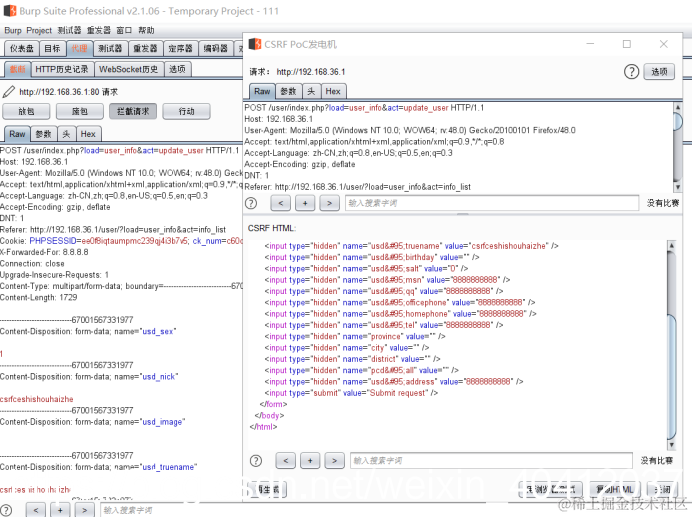The height and width of the screenshot is (517, 693).
Task: Open the Project menu
Action: click(39, 30)
